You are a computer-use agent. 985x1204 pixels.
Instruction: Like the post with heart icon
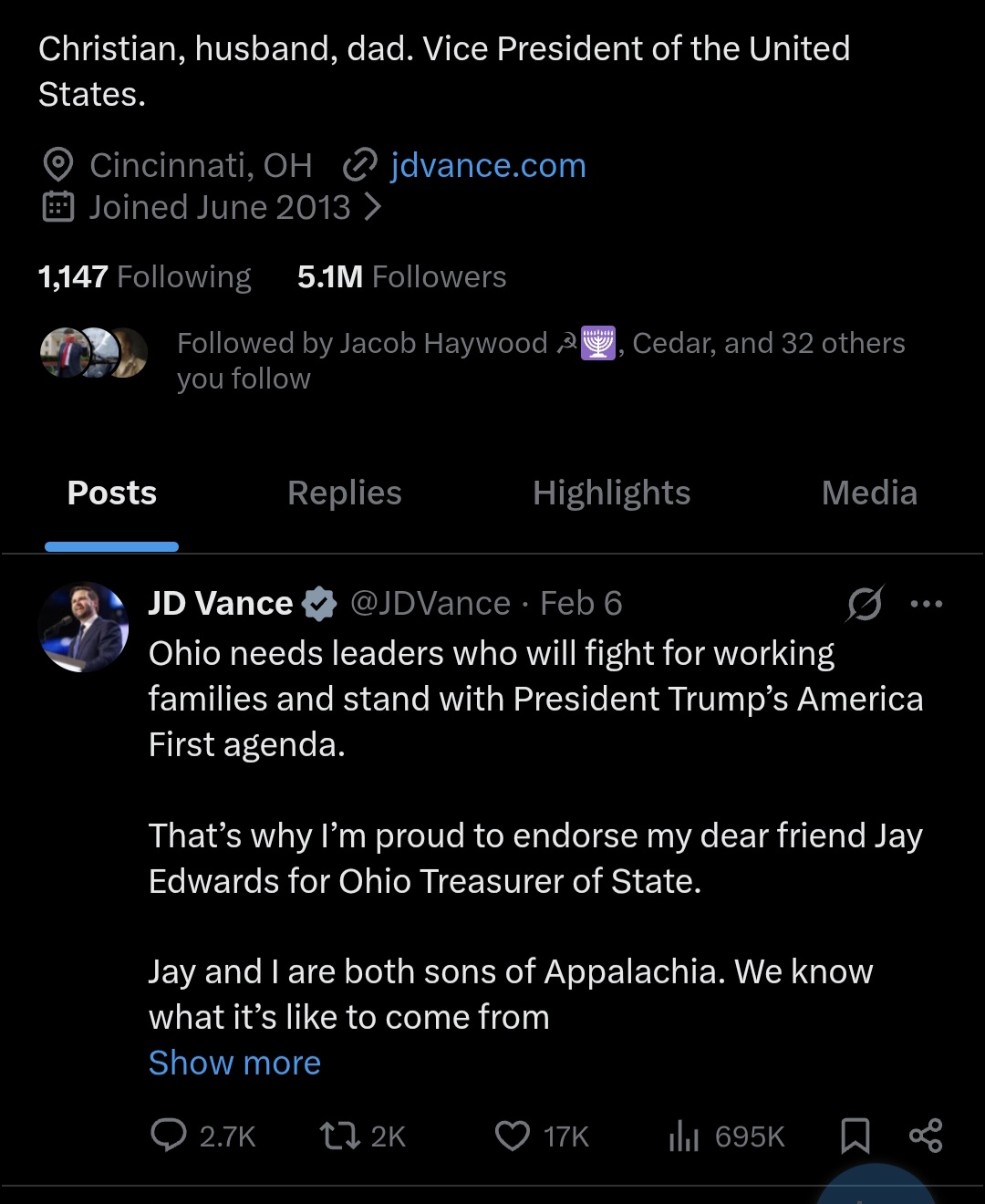pos(513,1136)
